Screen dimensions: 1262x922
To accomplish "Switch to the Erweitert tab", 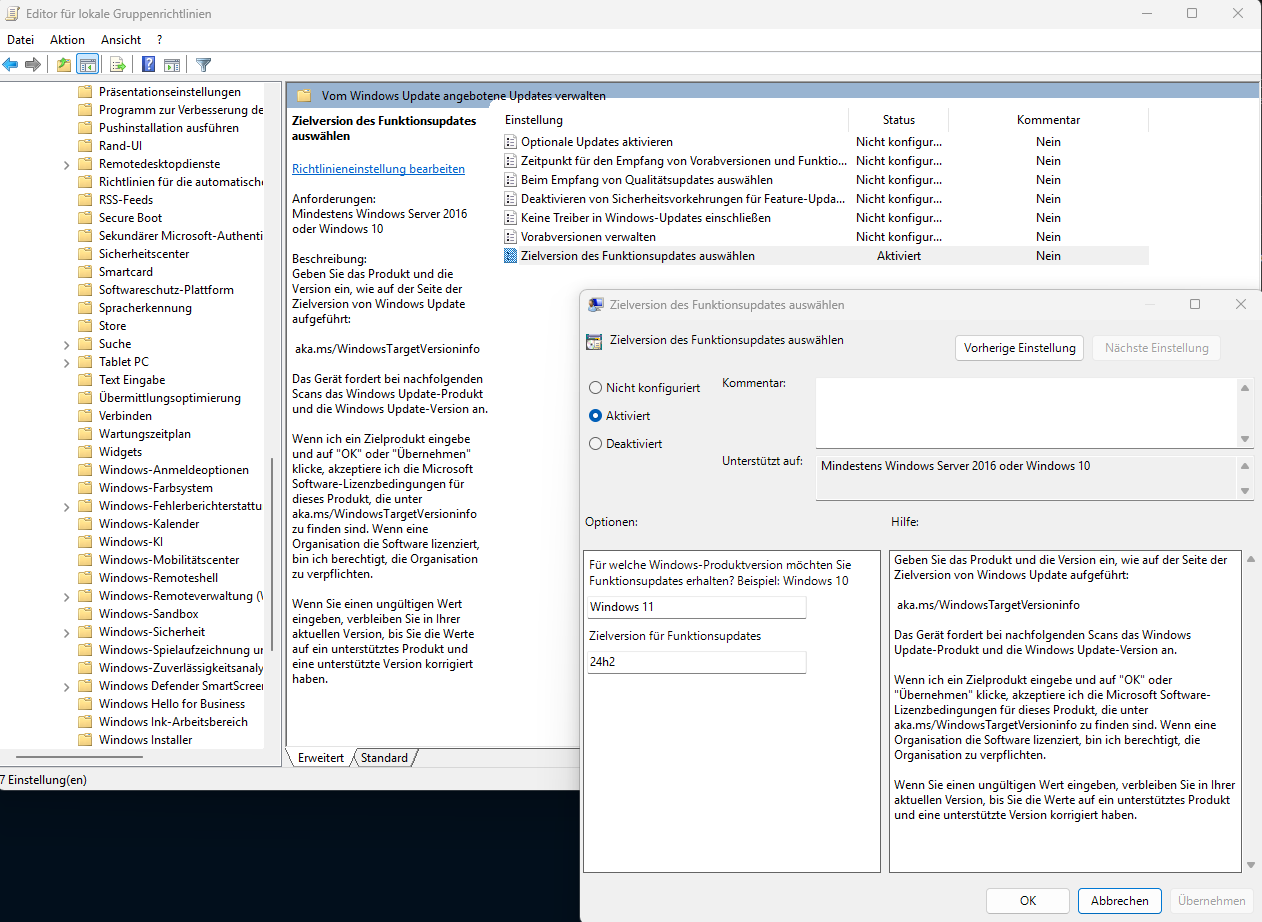I will pos(320,758).
